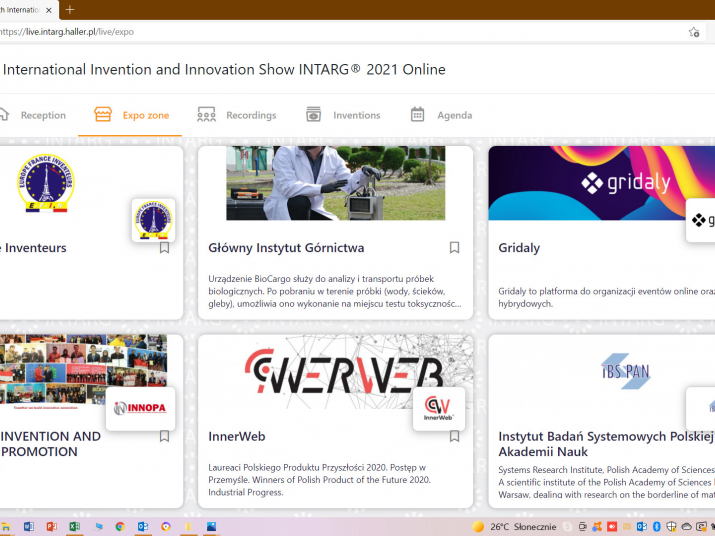Open the Instytut Badań Systemowych title link
This screenshot has height=536, width=715.
pyautogui.click(x=606, y=443)
